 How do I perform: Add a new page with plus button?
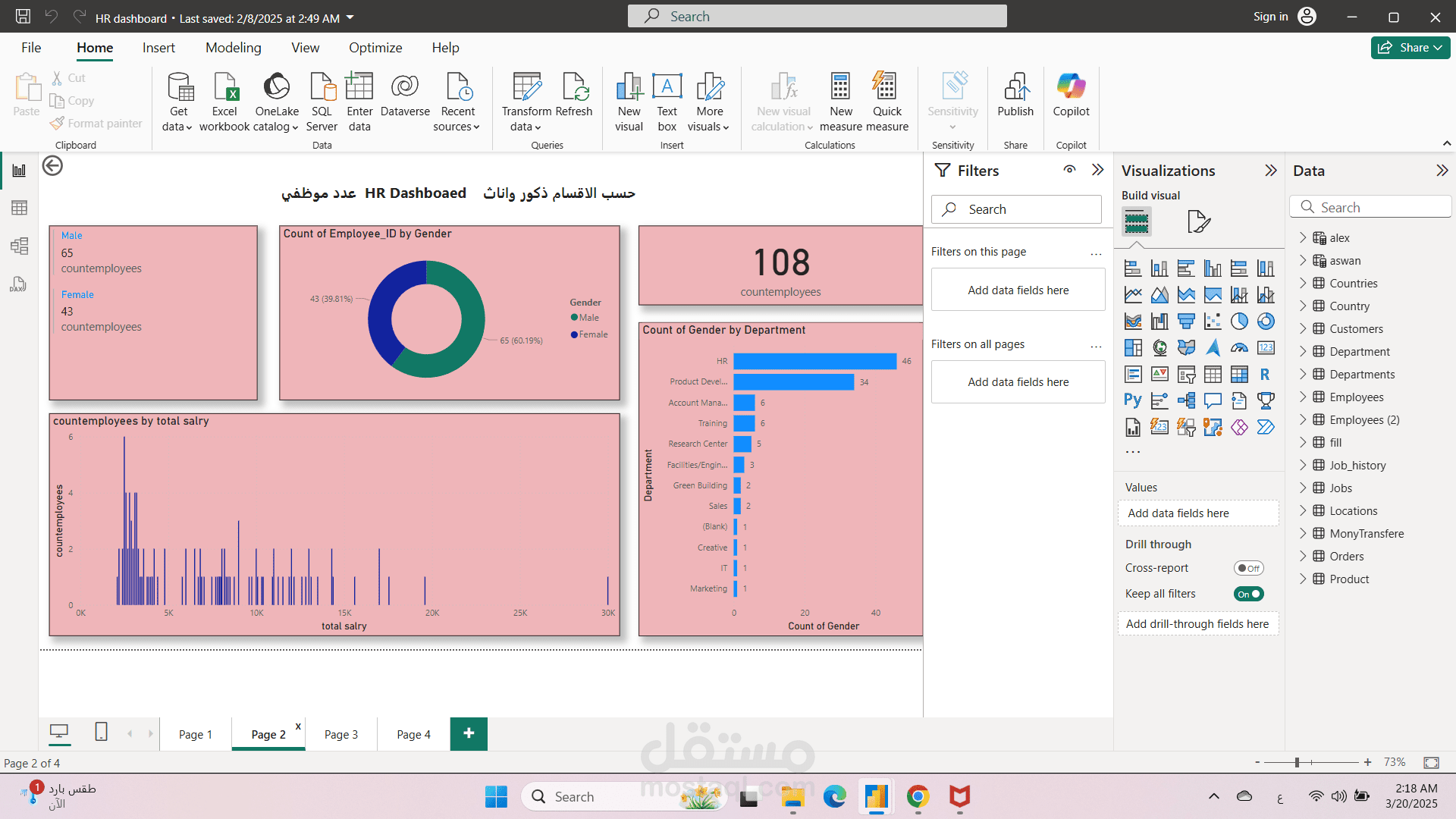pos(469,733)
